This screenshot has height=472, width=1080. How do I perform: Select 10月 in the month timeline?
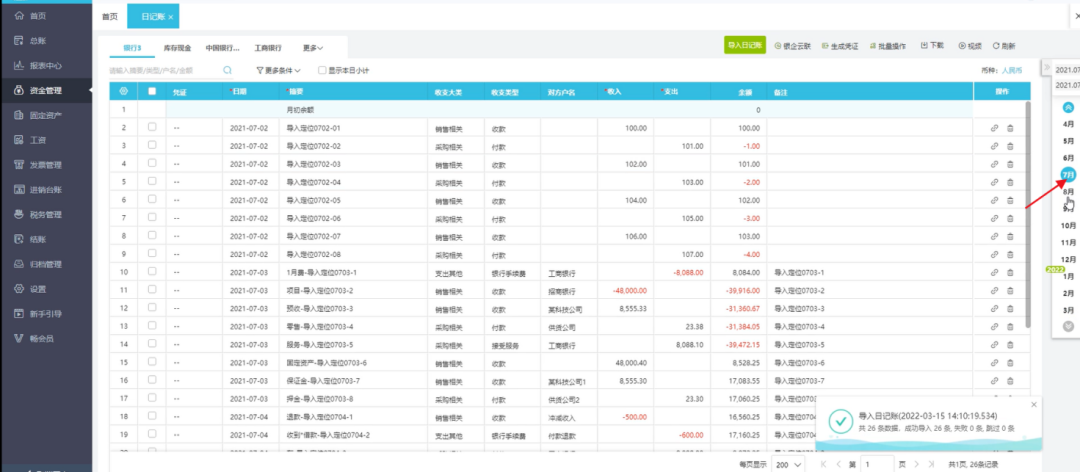(x=1068, y=225)
